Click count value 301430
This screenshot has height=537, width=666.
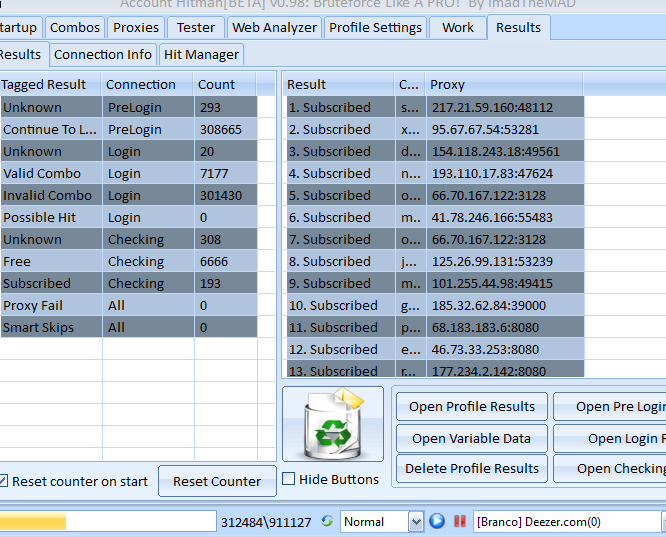pos(220,195)
